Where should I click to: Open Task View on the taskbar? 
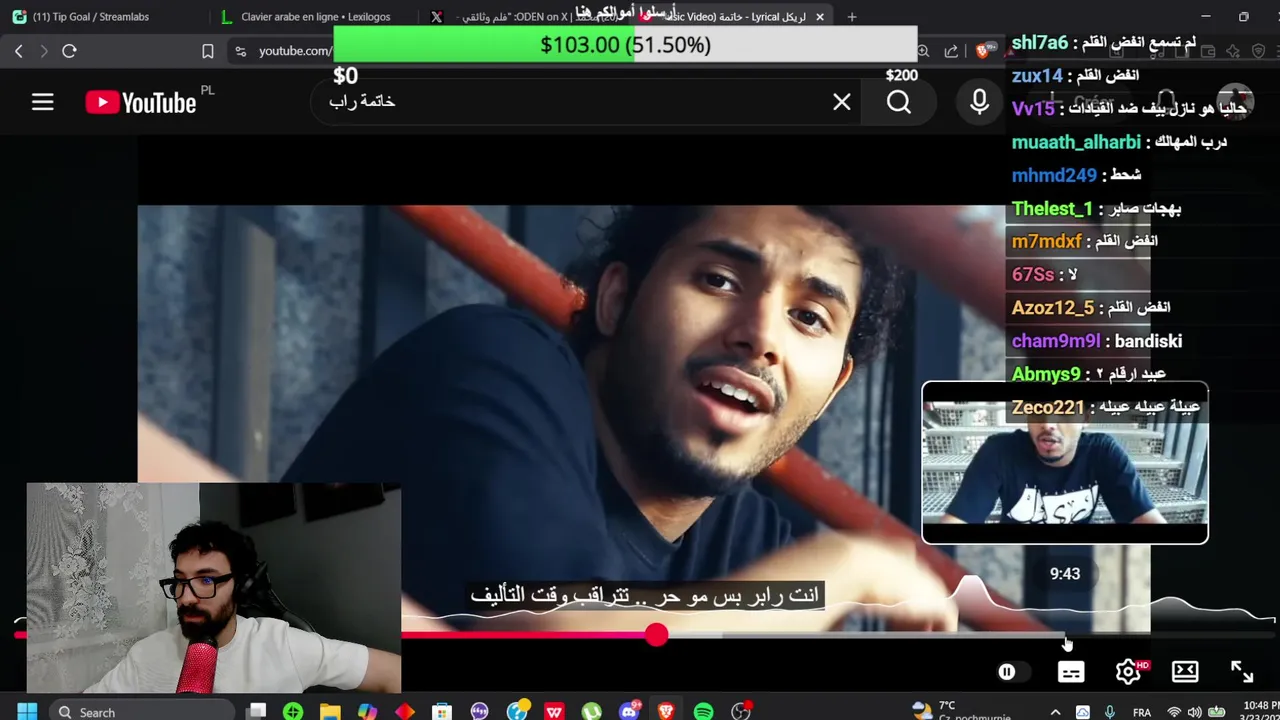[x=257, y=712]
